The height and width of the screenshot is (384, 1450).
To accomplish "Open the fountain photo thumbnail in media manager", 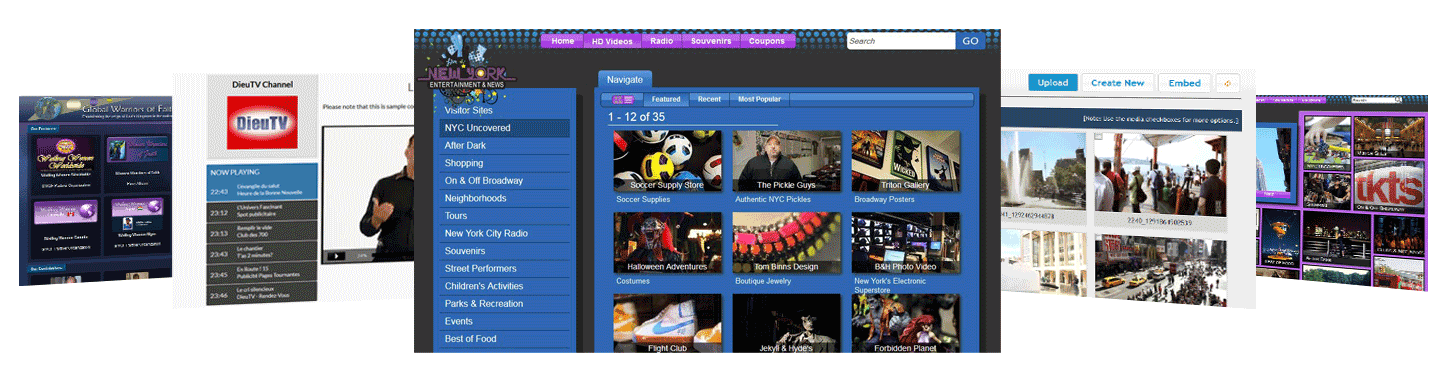I will [1043, 171].
